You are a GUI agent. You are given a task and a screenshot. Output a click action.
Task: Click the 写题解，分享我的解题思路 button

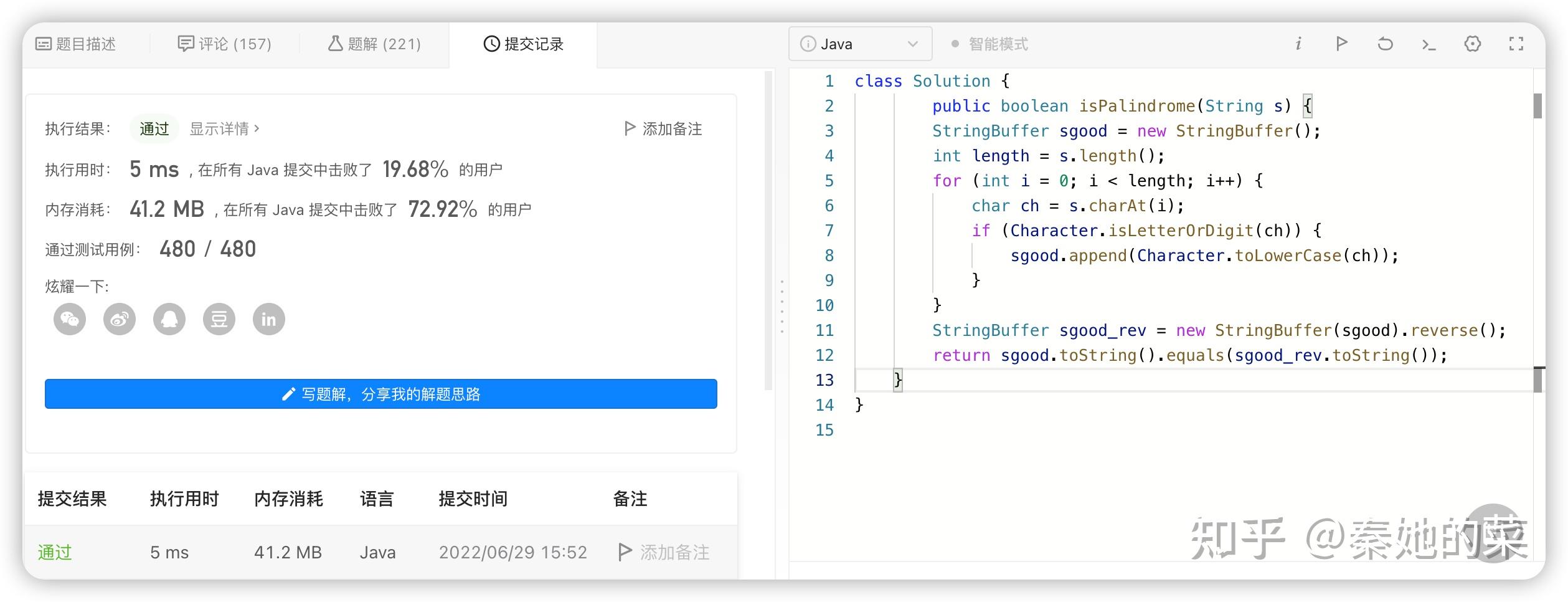[x=380, y=394]
